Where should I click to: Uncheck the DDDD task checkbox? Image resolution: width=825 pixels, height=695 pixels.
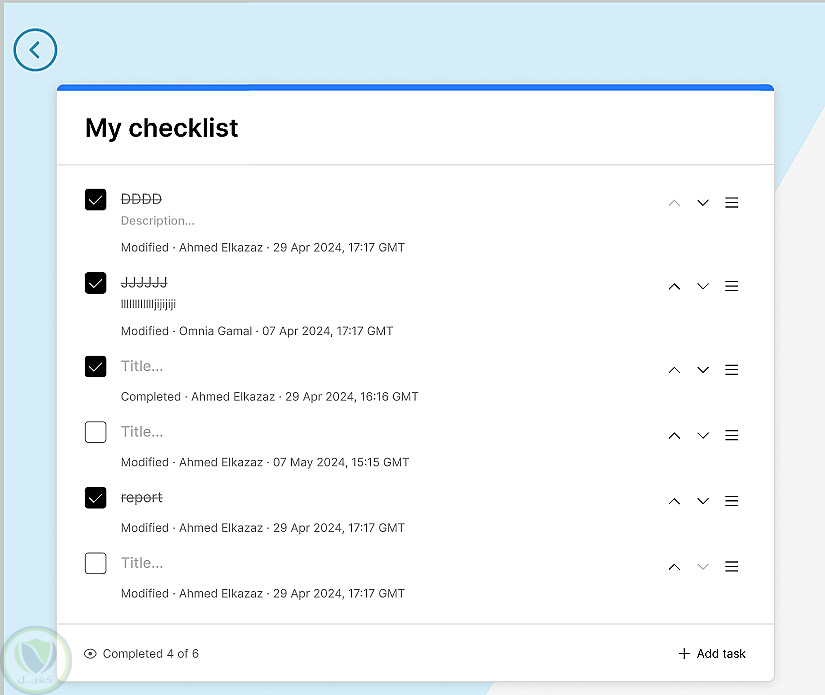[96, 200]
